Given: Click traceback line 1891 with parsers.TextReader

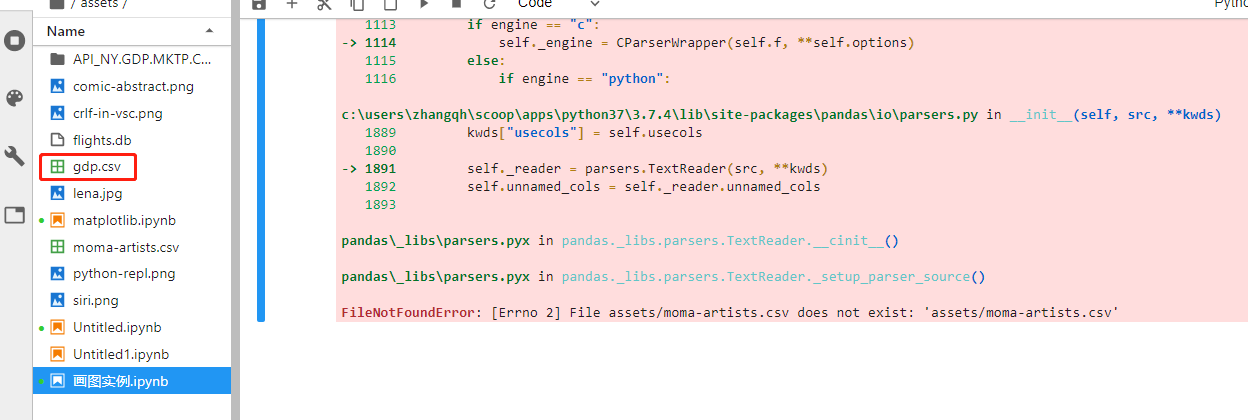Looking at the screenshot, I should coord(585,168).
